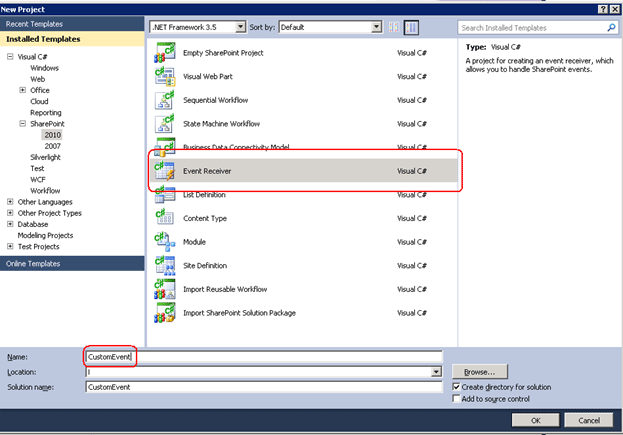Choose the Site Definition template icon

pyautogui.click(x=164, y=265)
